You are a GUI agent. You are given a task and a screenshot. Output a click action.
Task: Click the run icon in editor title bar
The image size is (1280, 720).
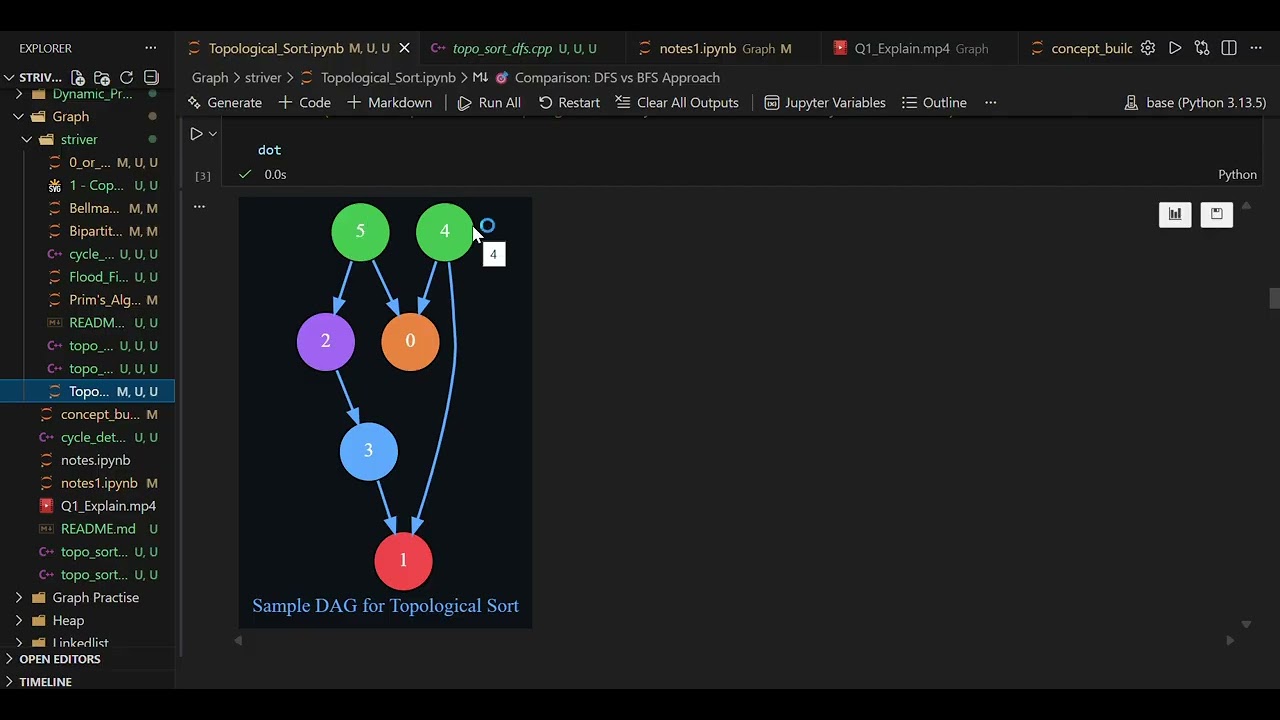[1175, 48]
